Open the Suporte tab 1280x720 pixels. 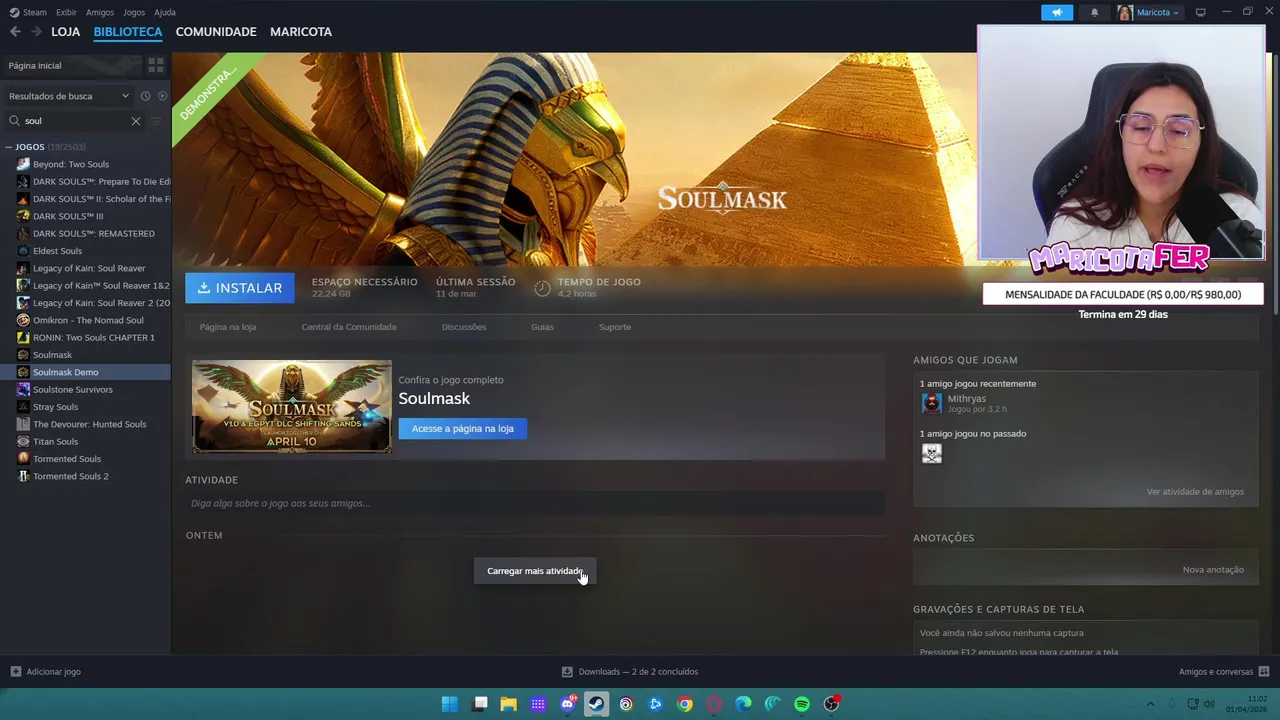615,327
